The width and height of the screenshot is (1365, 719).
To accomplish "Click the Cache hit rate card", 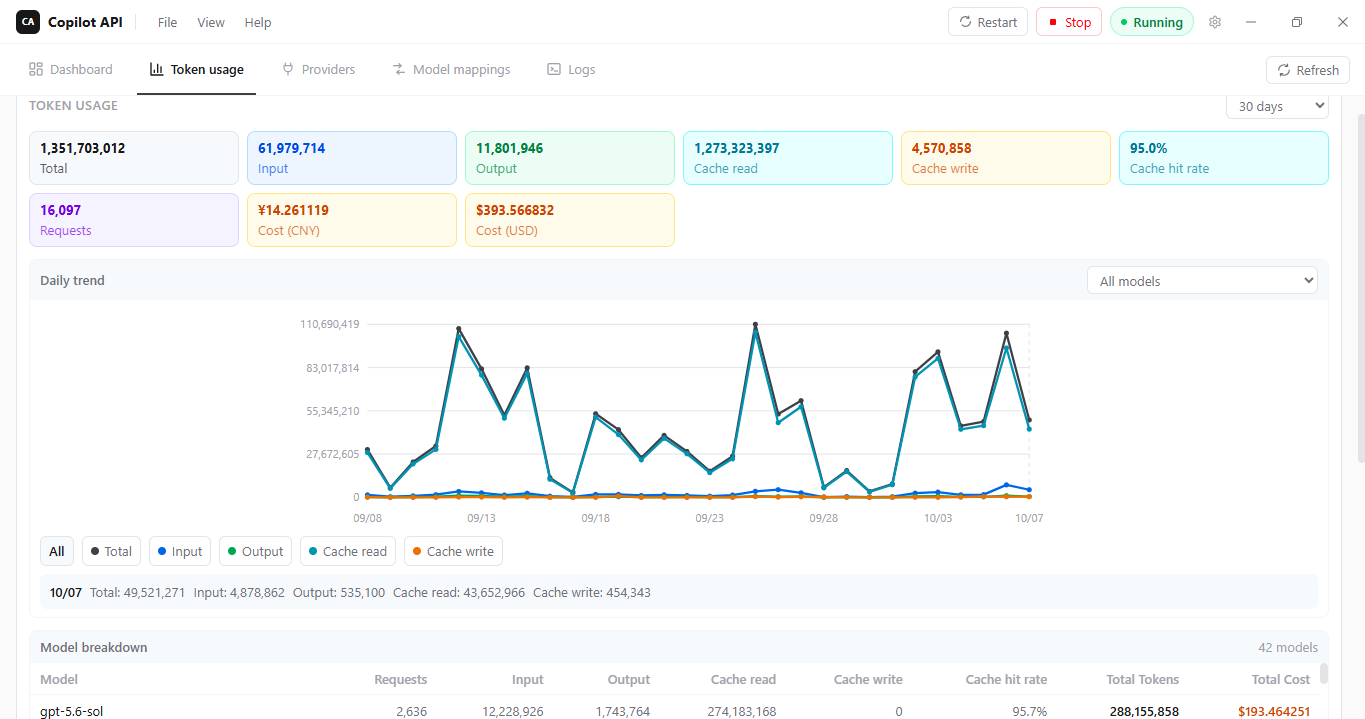I will [1224, 158].
